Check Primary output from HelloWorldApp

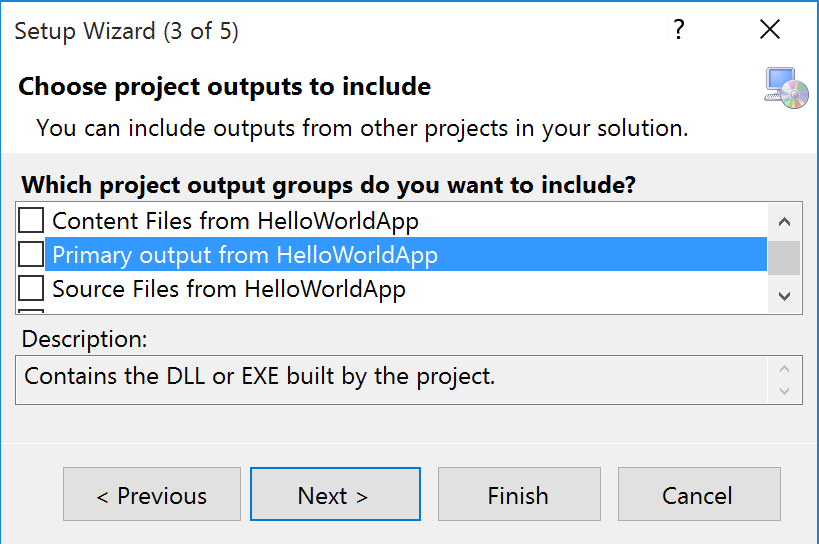click(x=31, y=254)
